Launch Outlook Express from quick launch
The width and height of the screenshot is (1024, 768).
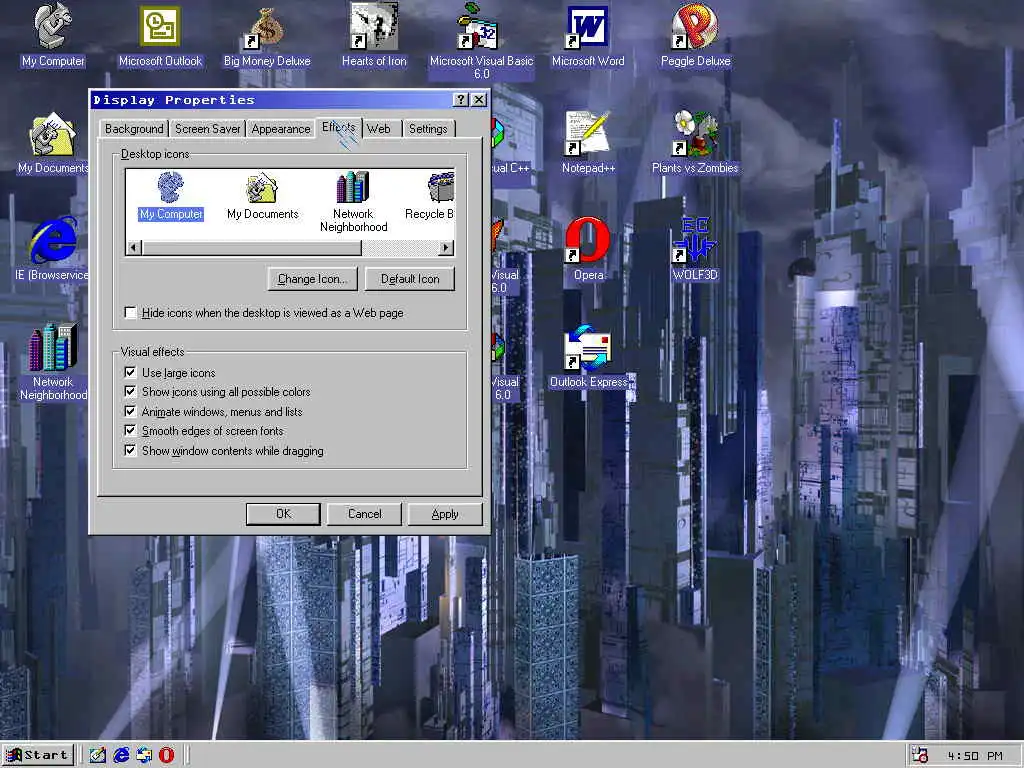tap(144, 756)
